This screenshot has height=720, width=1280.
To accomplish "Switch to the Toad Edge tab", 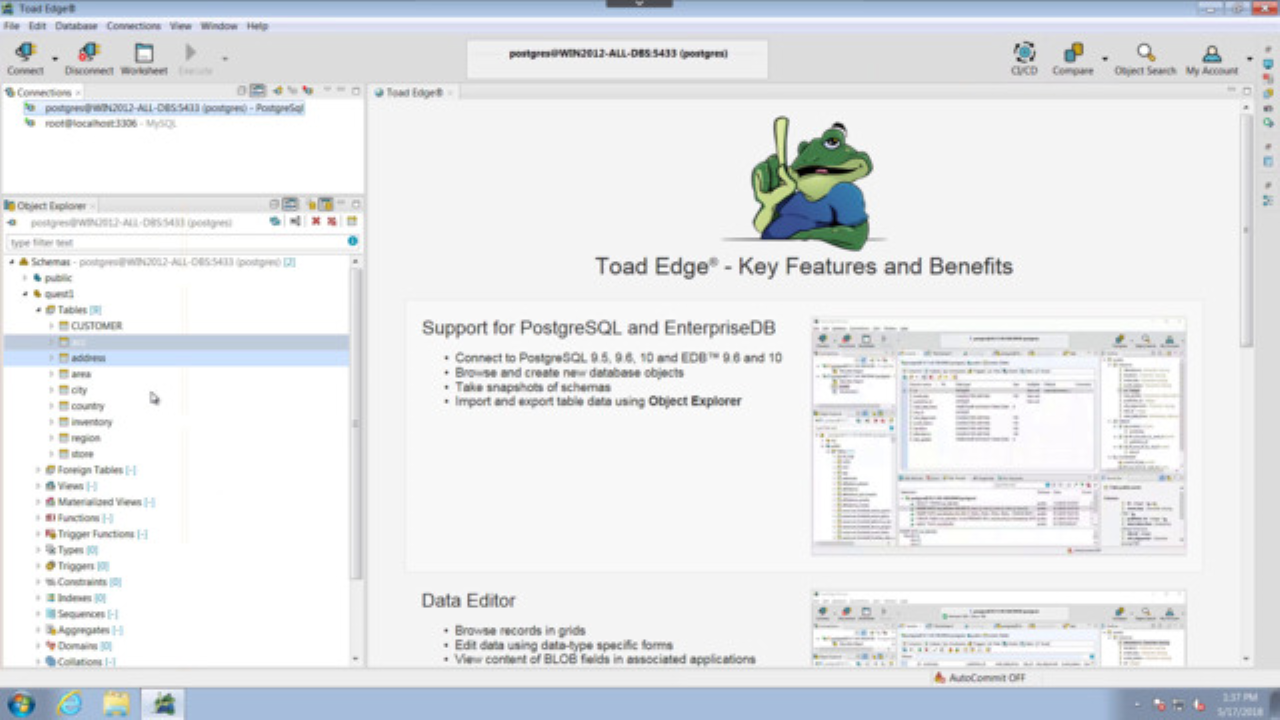I will pos(413,91).
